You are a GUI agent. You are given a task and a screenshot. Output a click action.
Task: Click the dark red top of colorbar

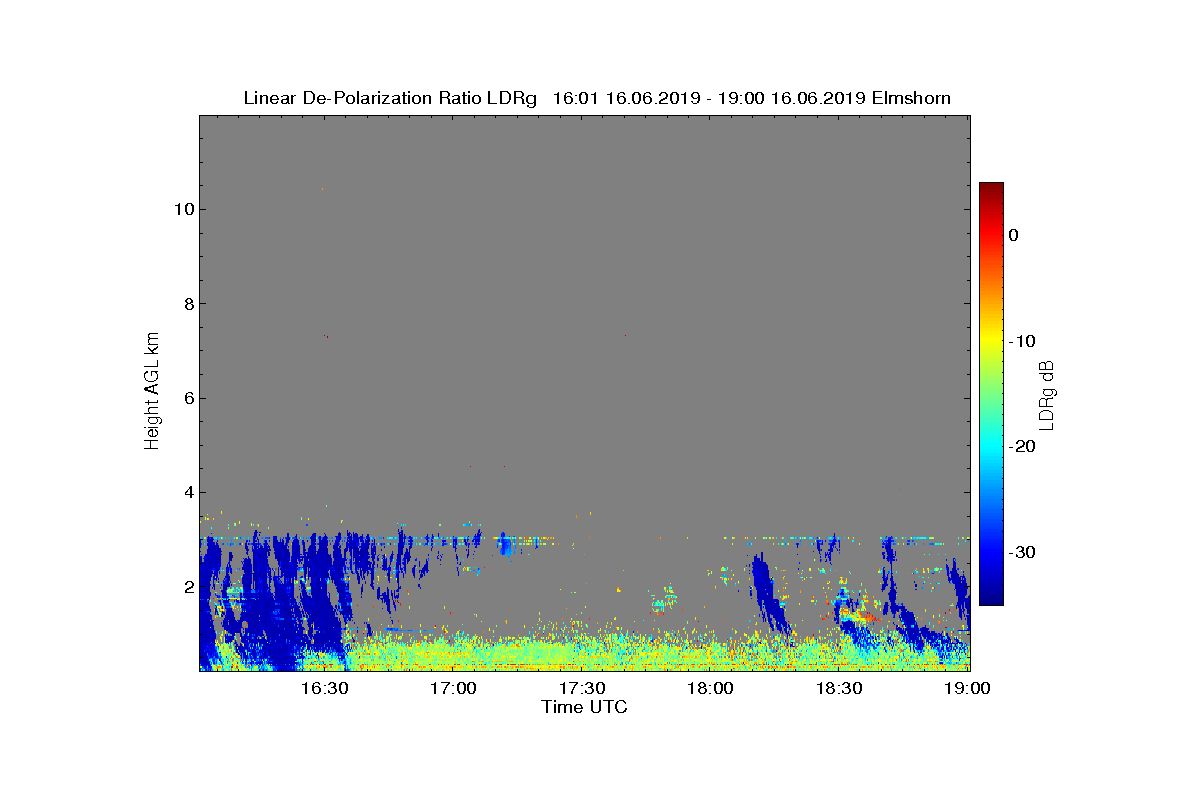(x=991, y=190)
